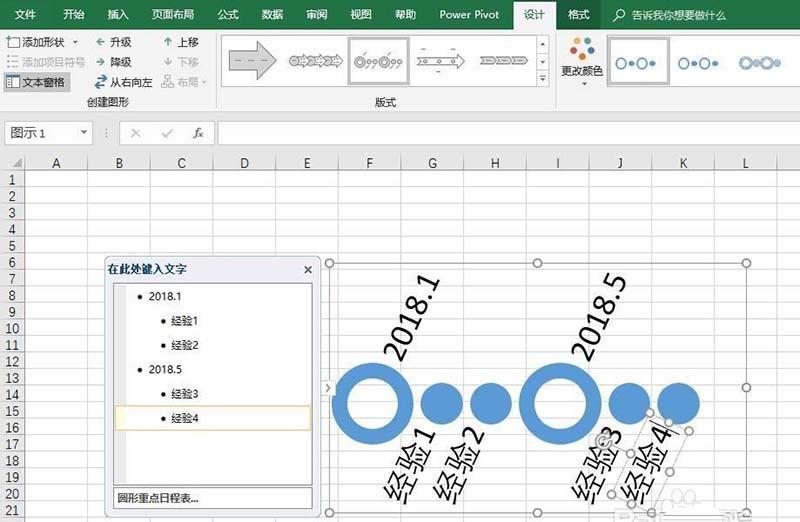Viewport: 800px width, 522px height.
Task: Click the 经验1 label in diagram
Action: coord(409,465)
